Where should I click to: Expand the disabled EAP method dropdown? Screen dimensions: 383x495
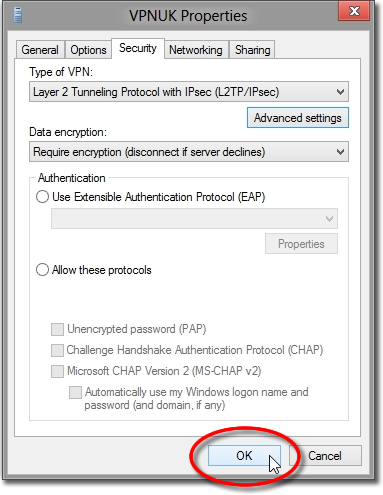click(194, 219)
